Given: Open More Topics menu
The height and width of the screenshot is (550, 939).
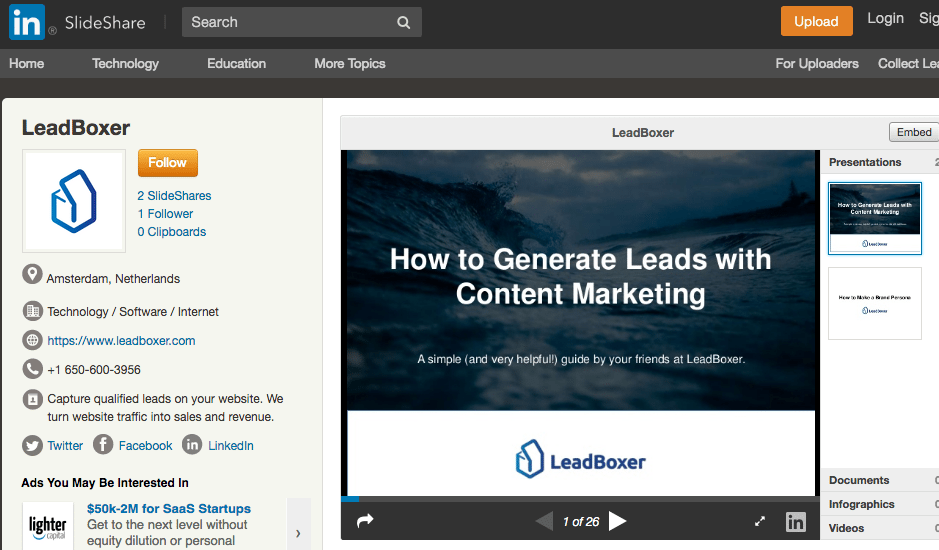Looking at the screenshot, I should [350, 64].
